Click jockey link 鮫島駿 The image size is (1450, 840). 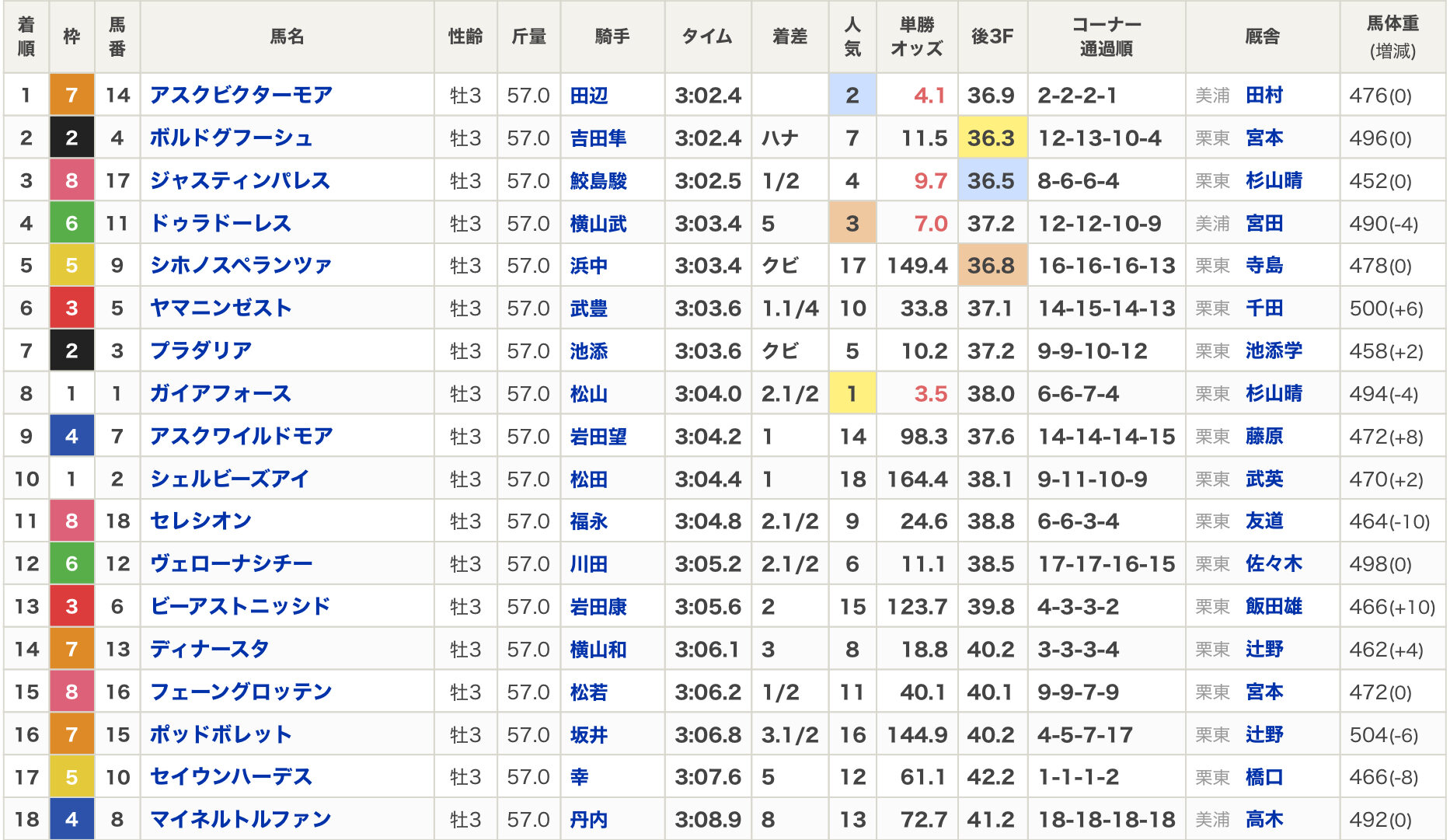click(x=598, y=181)
